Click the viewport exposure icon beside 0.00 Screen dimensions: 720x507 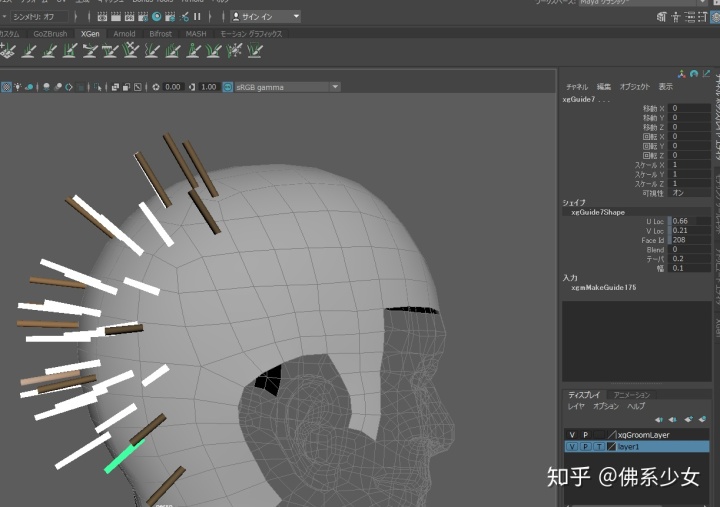[x=155, y=87]
